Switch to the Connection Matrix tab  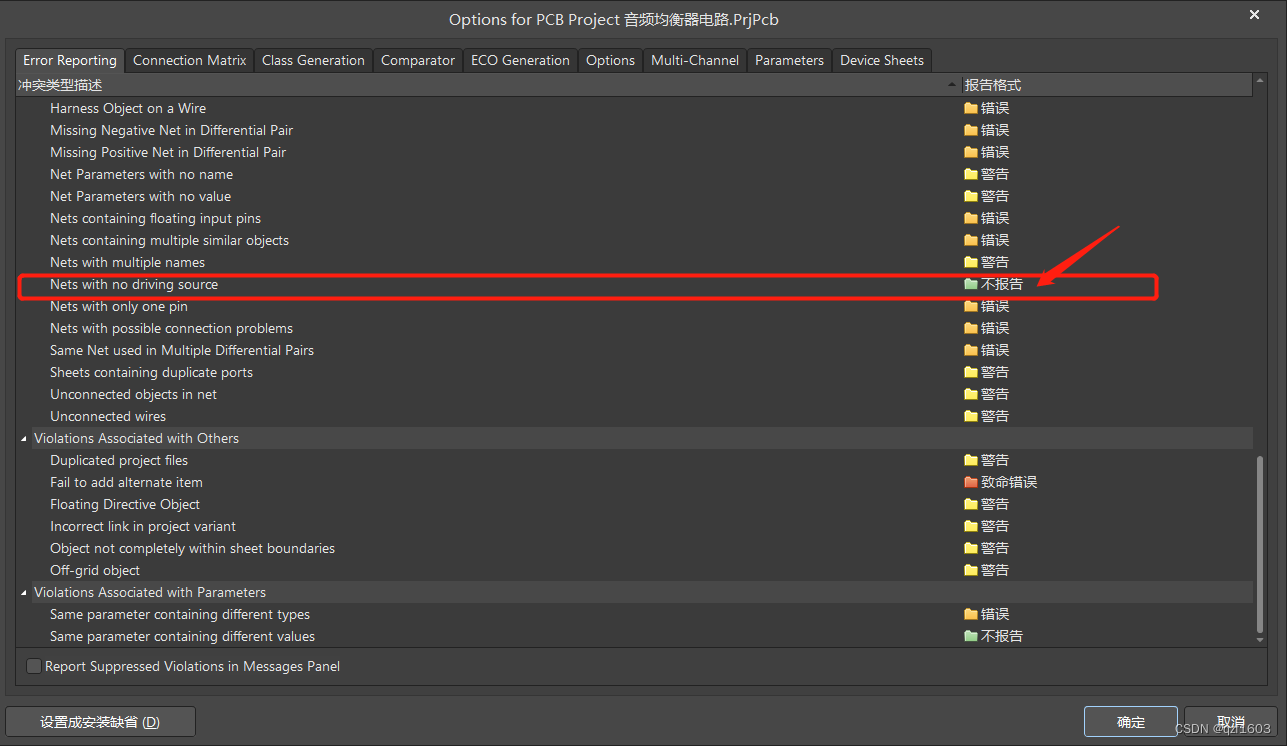coord(189,60)
